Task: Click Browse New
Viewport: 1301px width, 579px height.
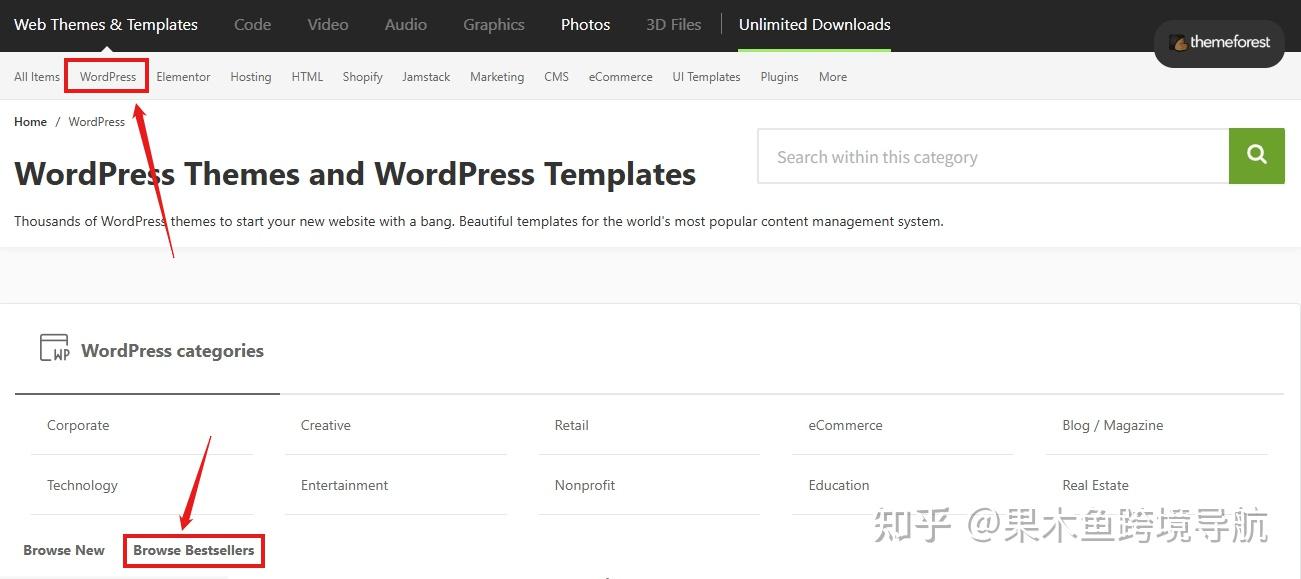Action: point(63,550)
